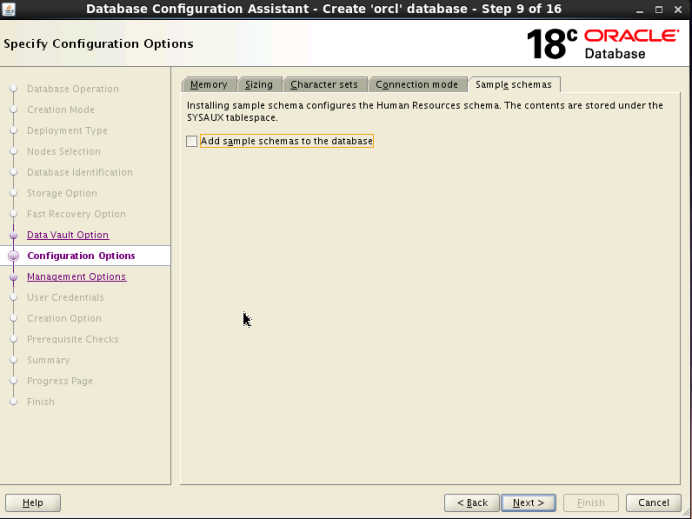
Task: Click User Credentials step label
Action: tap(65, 297)
